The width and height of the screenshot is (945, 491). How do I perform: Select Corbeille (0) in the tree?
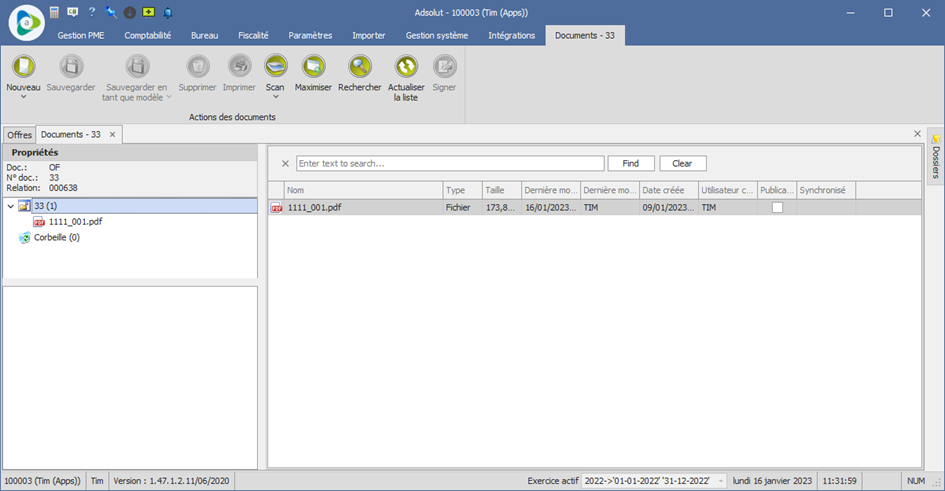pyautogui.click(x=57, y=237)
